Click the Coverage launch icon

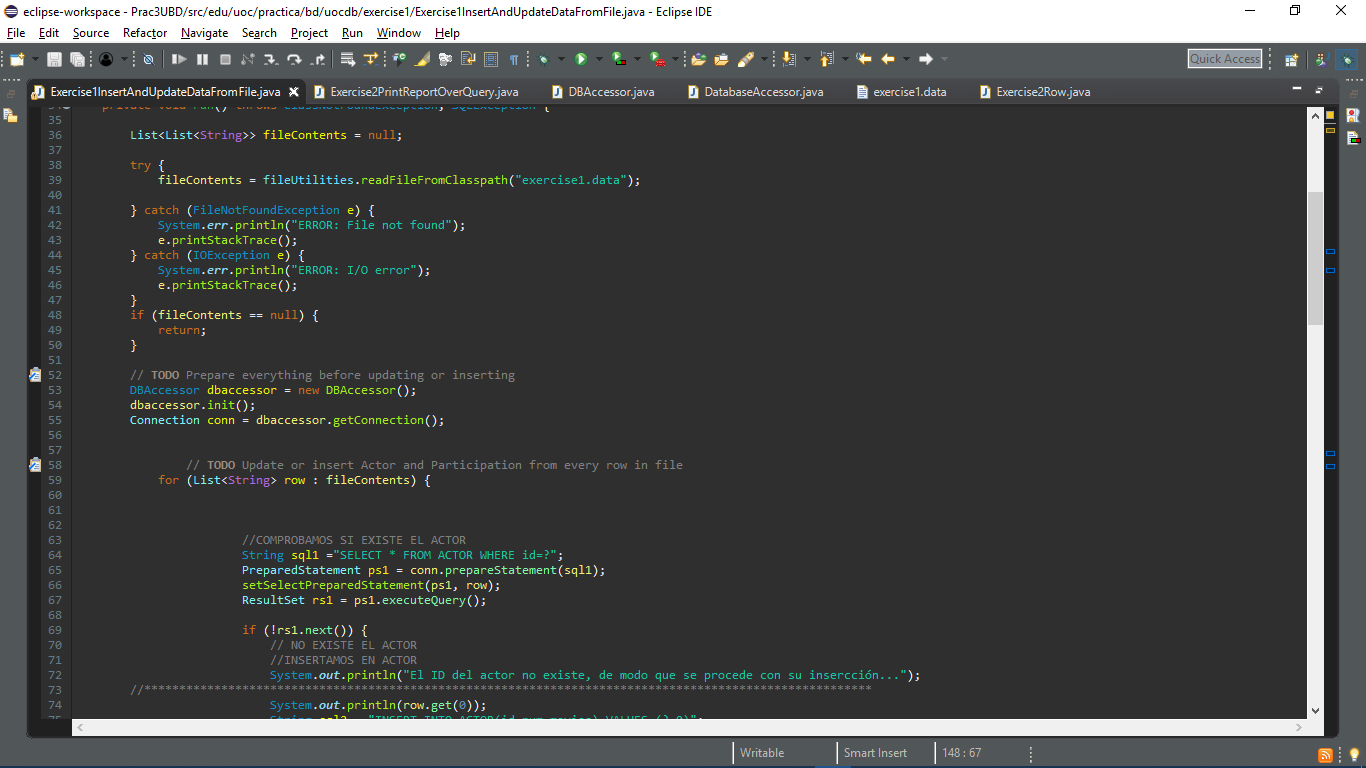coord(620,59)
